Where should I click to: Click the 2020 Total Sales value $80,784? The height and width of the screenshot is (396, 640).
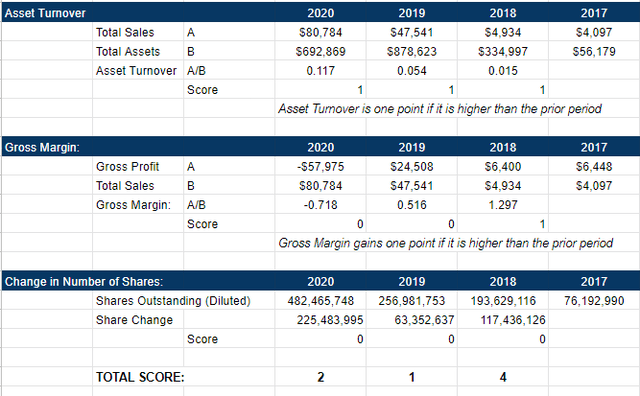[320, 32]
